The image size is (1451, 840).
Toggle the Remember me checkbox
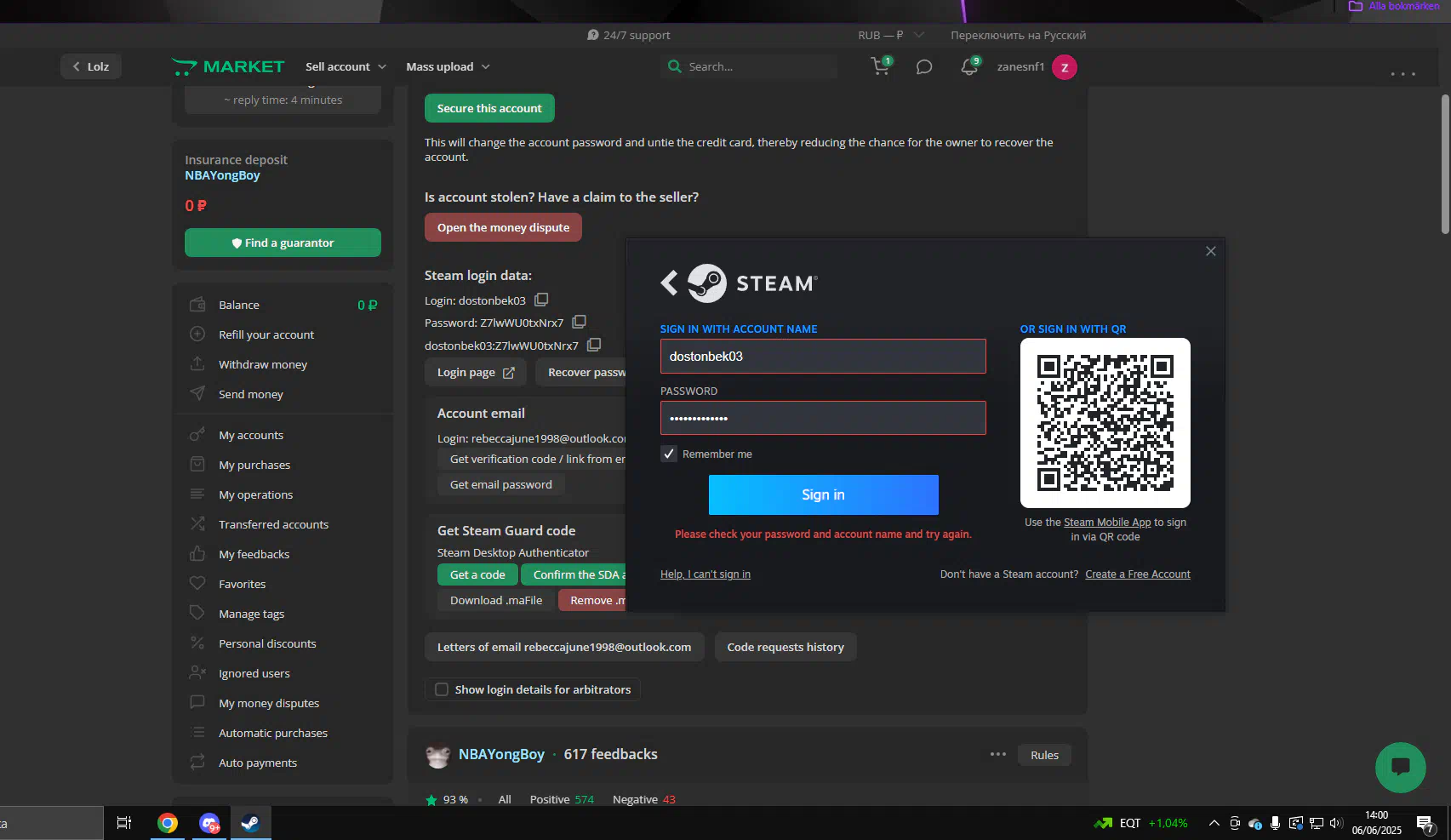669,454
